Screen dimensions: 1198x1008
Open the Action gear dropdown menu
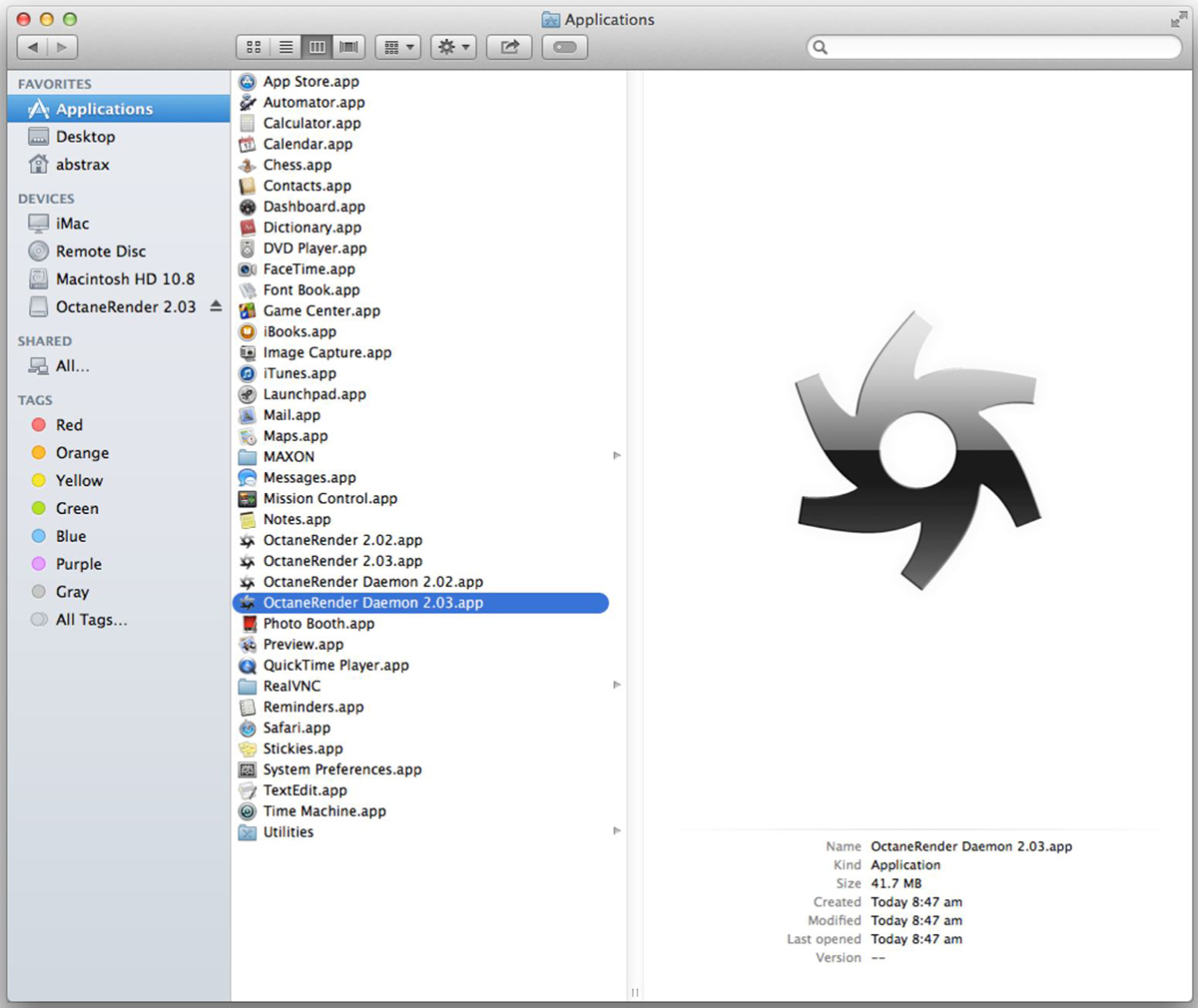[453, 47]
